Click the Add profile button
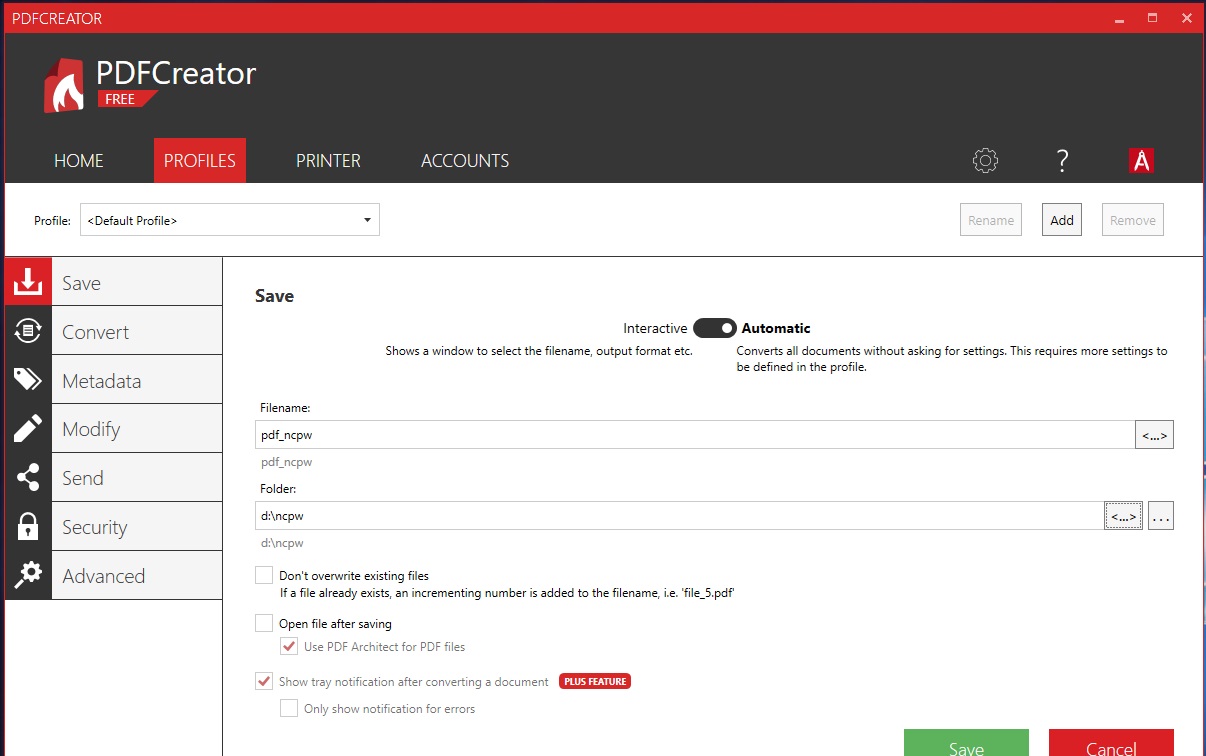Viewport: 1206px width, 756px height. tap(1061, 220)
